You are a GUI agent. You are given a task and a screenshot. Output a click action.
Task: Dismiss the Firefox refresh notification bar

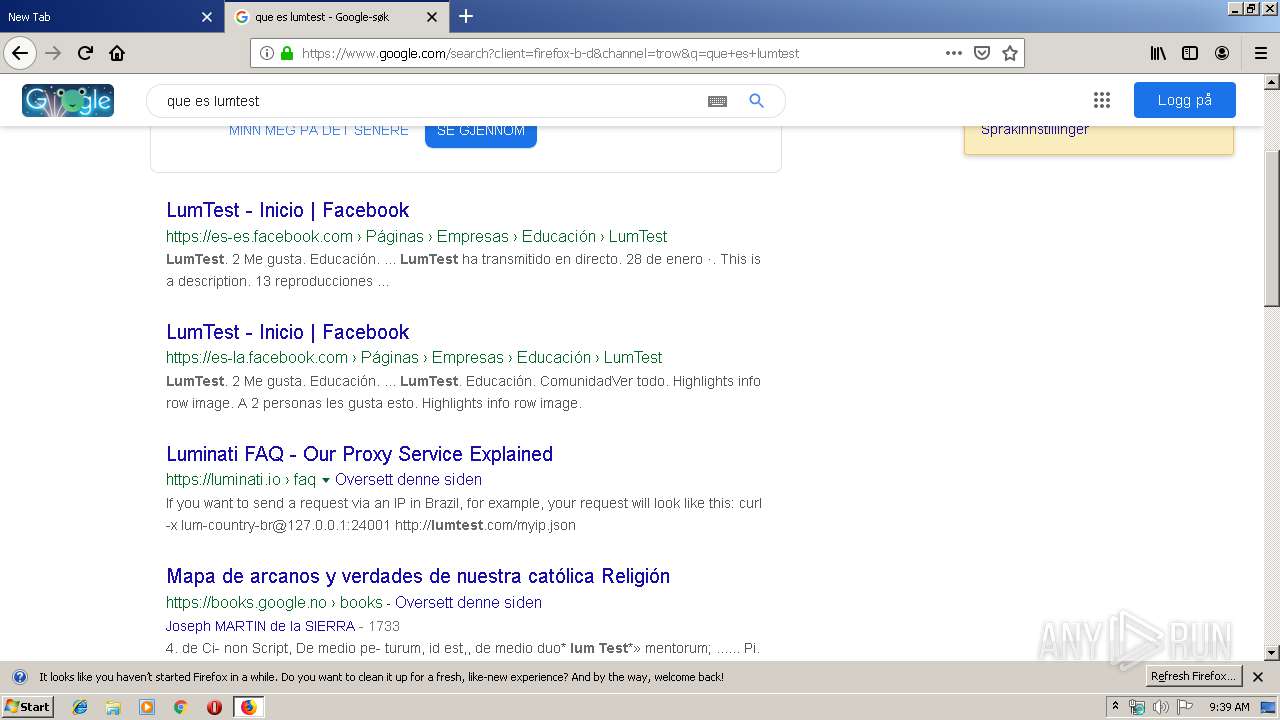pyautogui.click(x=1258, y=677)
